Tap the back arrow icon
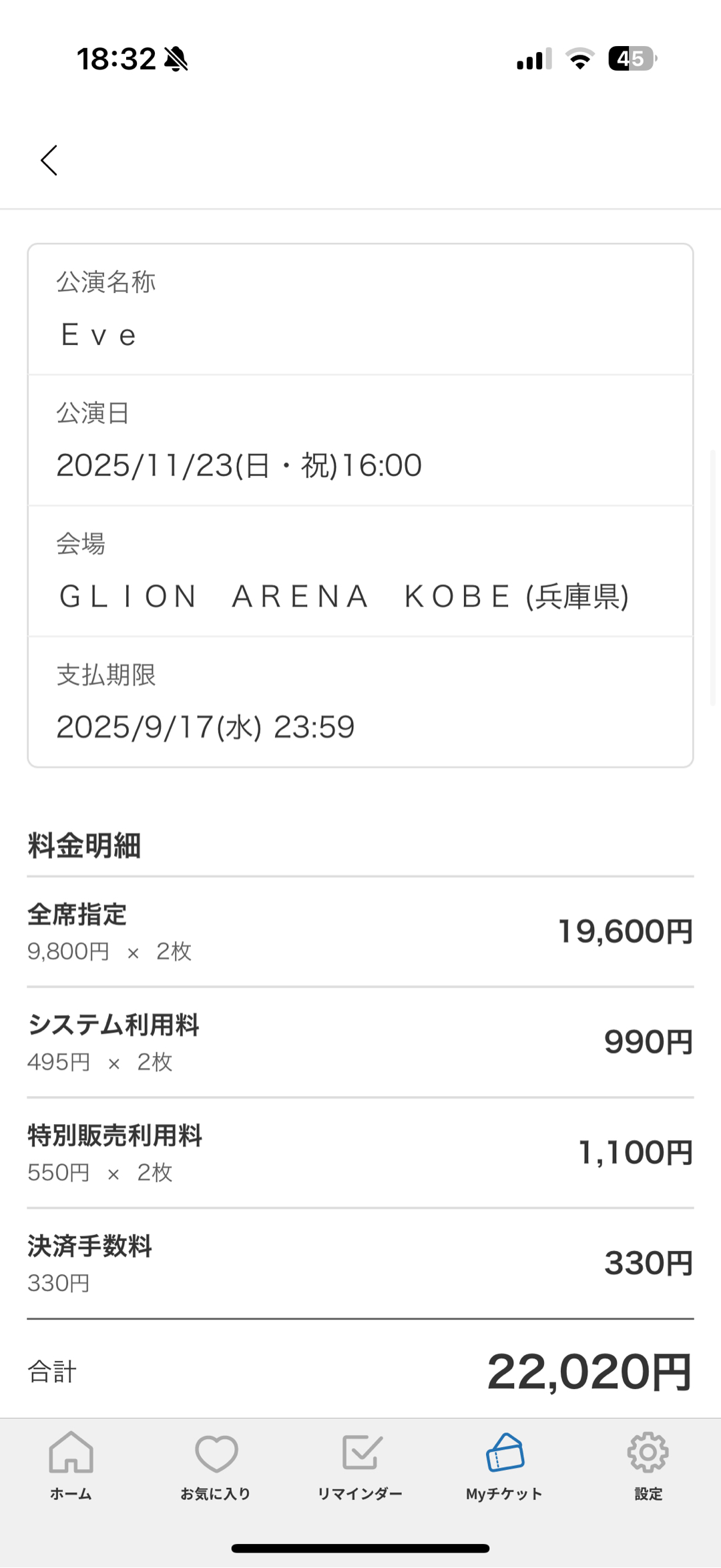The width and height of the screenshot is (721, 1568). (49, 160)
